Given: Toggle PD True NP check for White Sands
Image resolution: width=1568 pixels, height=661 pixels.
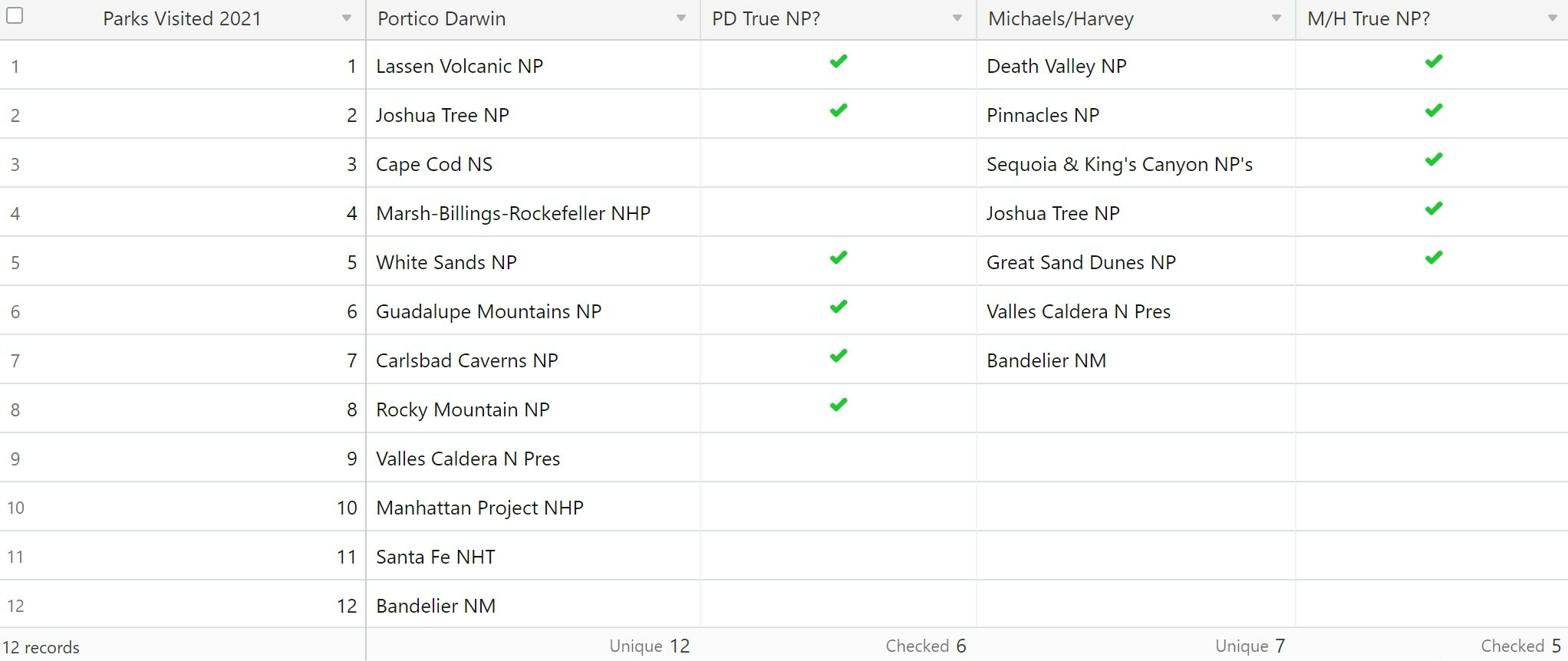Looking at the screenshot, I should tap(838, 258).
